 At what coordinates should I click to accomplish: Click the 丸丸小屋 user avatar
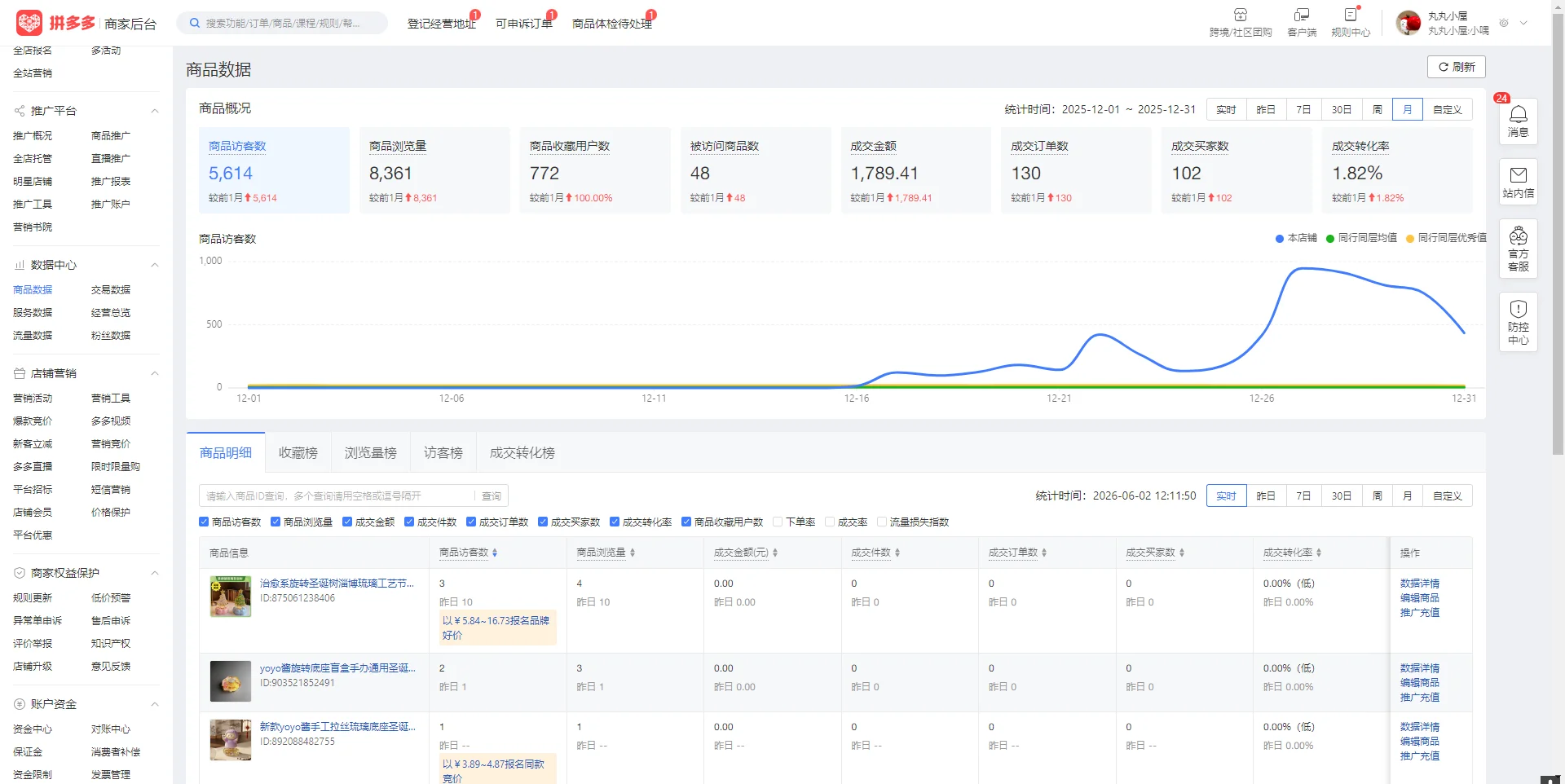[x=1408, y=23]
